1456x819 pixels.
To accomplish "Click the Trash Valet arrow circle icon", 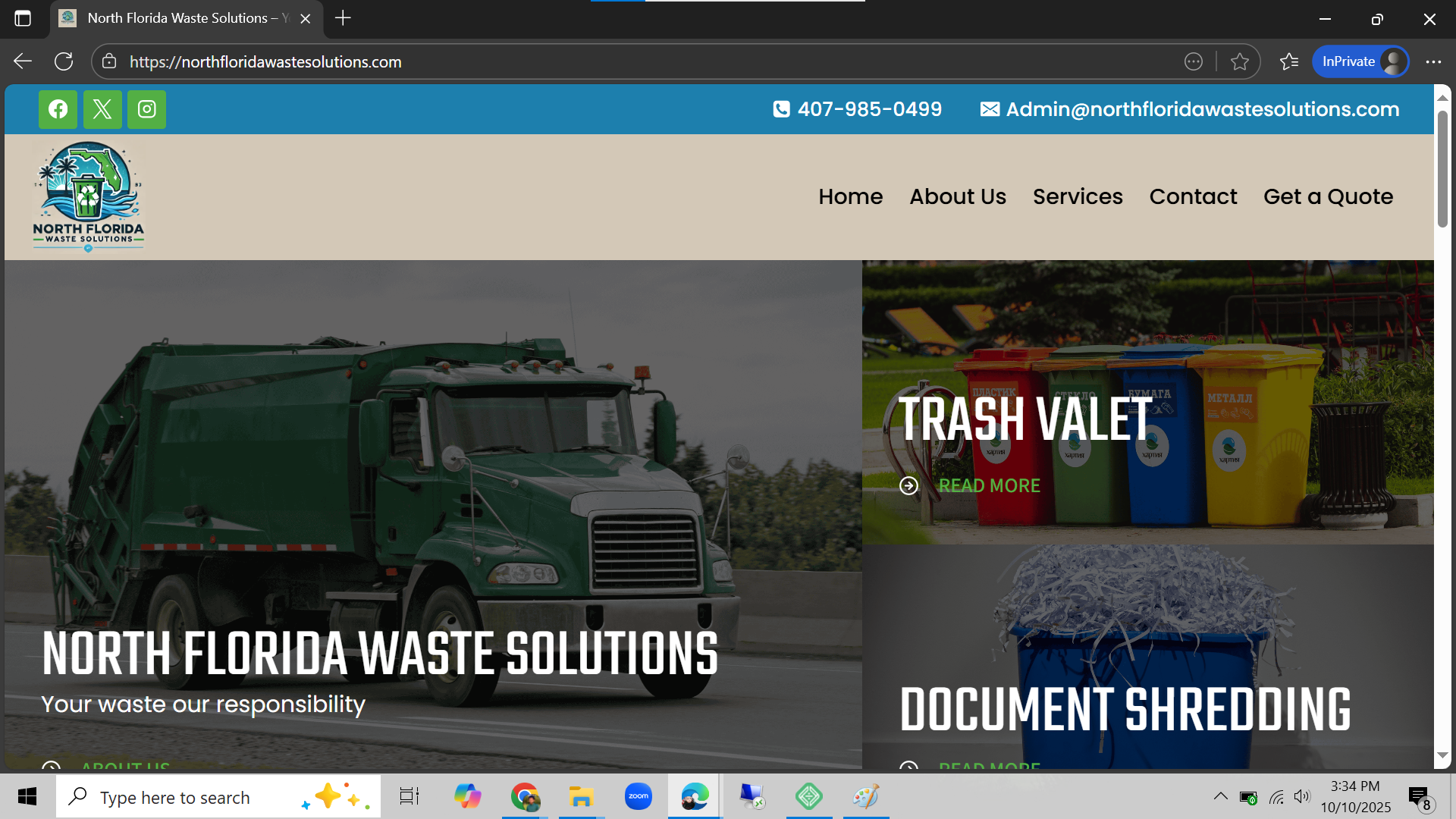I will coord(908,485).
